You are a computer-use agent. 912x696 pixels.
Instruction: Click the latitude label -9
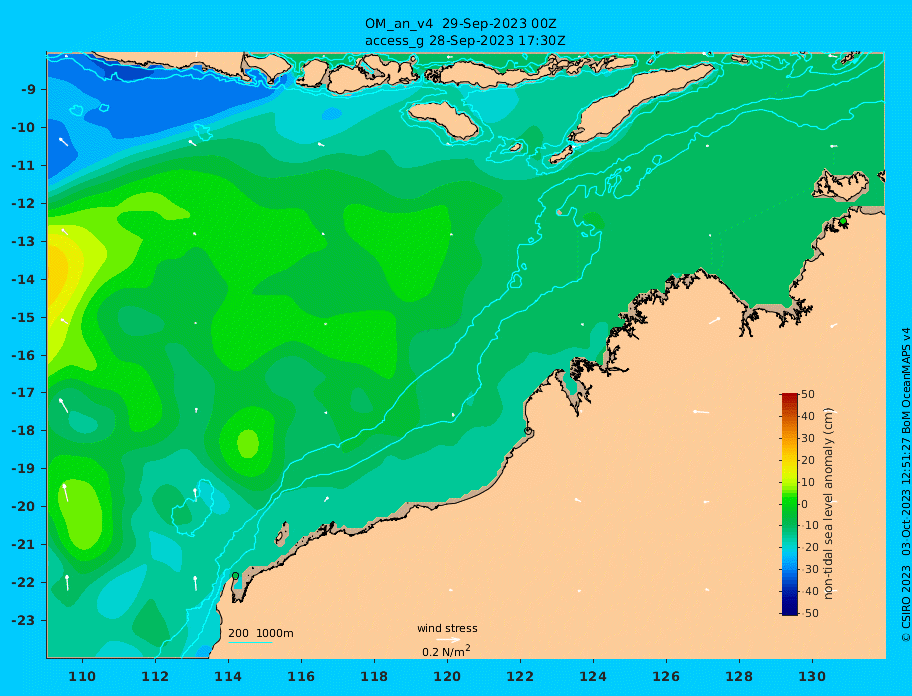pos(28,90)
